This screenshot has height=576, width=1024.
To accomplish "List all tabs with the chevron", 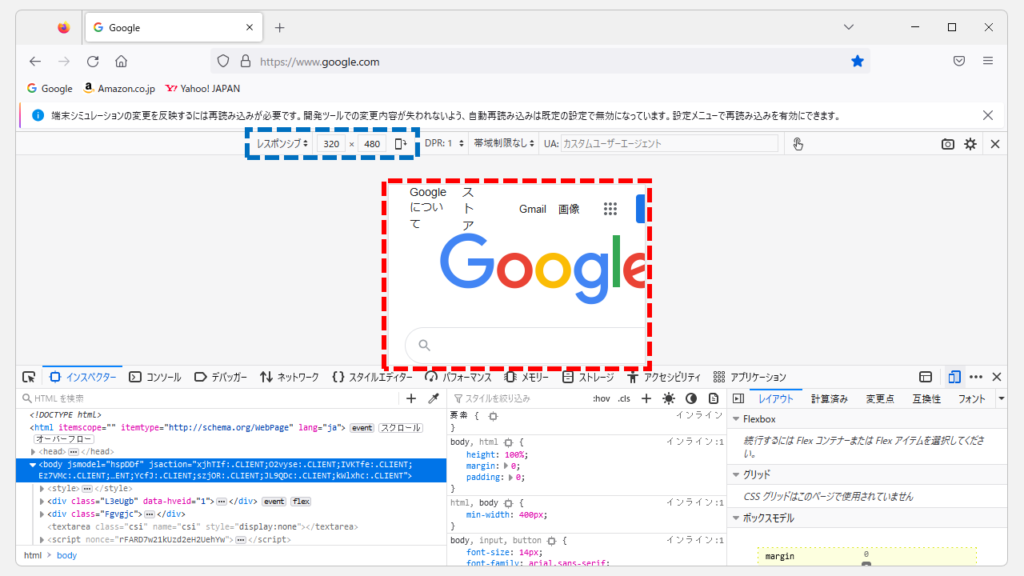I will click(848, 27).
